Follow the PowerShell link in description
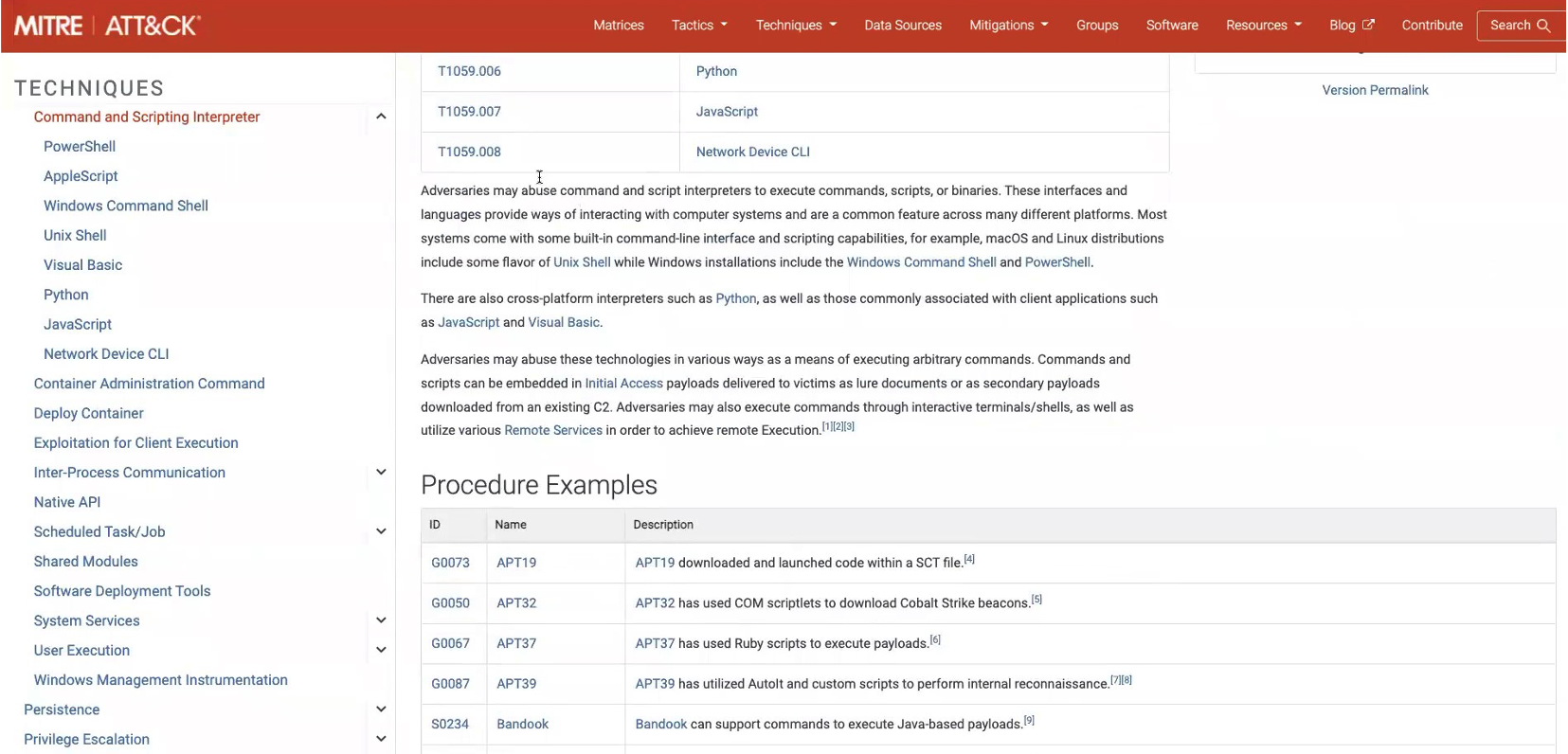The height and width of the screenshot is (754, 1568). pyautogui.click(x=1057, y=262)
